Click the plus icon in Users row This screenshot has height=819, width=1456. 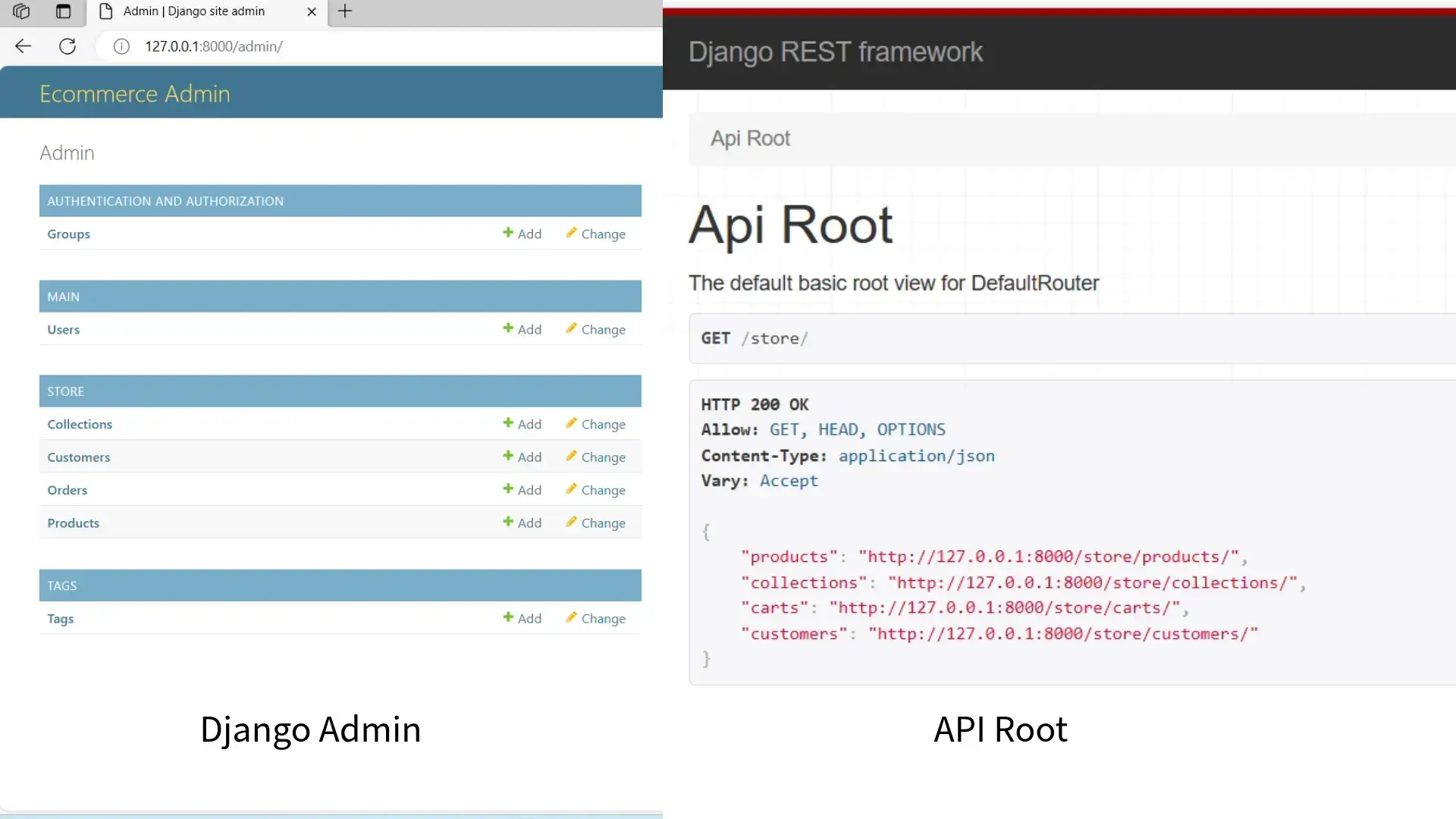[x=508, y=328]
